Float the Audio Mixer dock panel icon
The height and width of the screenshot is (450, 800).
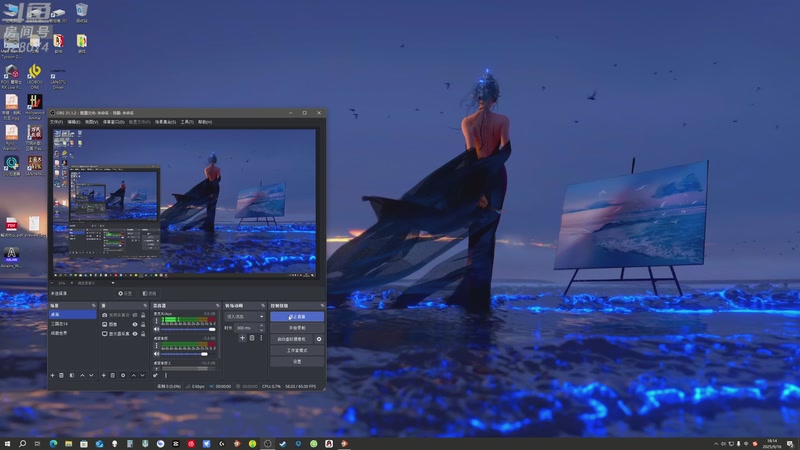coord(218,306)
